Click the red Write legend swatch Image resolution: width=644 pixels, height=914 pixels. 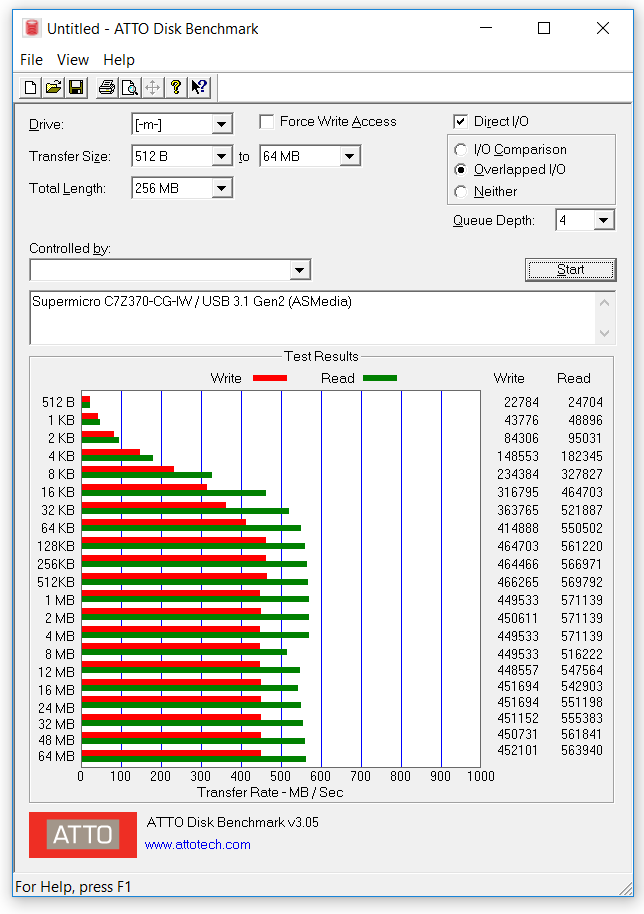point(270,378)
